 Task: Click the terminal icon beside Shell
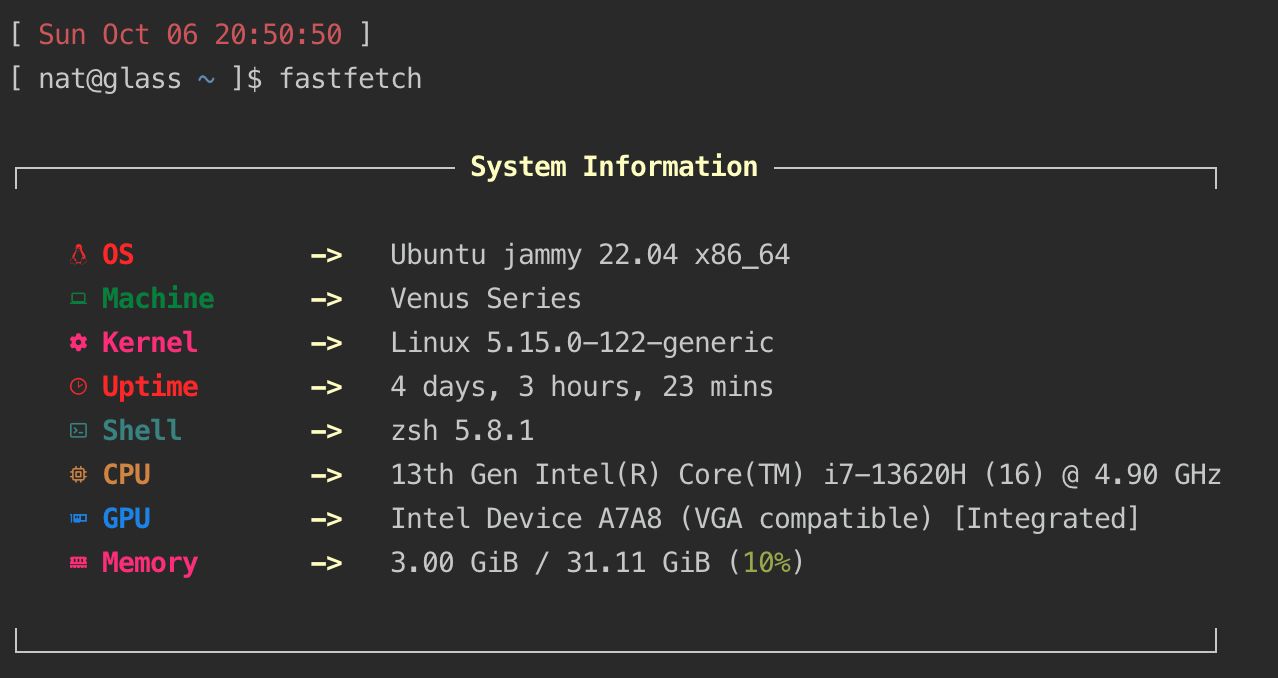(x=78, y=431)
